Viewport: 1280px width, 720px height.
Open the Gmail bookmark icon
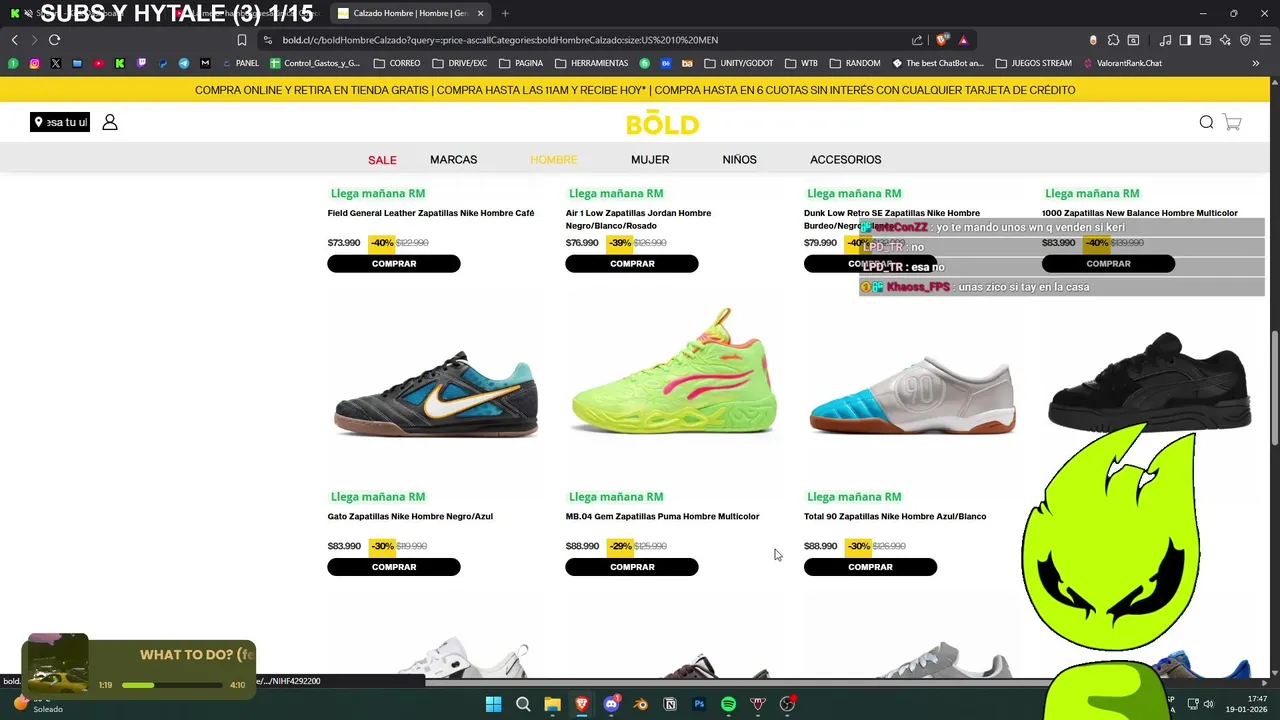205,63
